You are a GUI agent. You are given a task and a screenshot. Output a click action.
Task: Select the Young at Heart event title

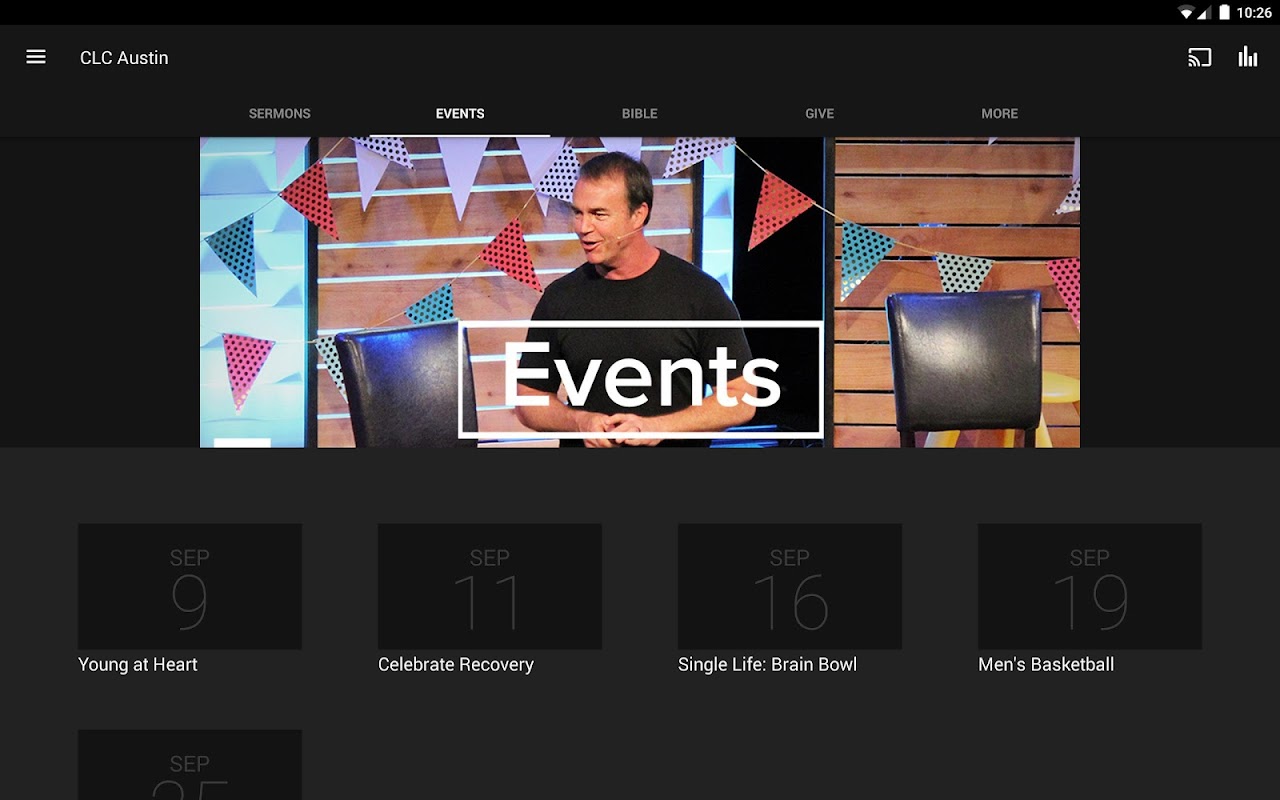(138, 665)
